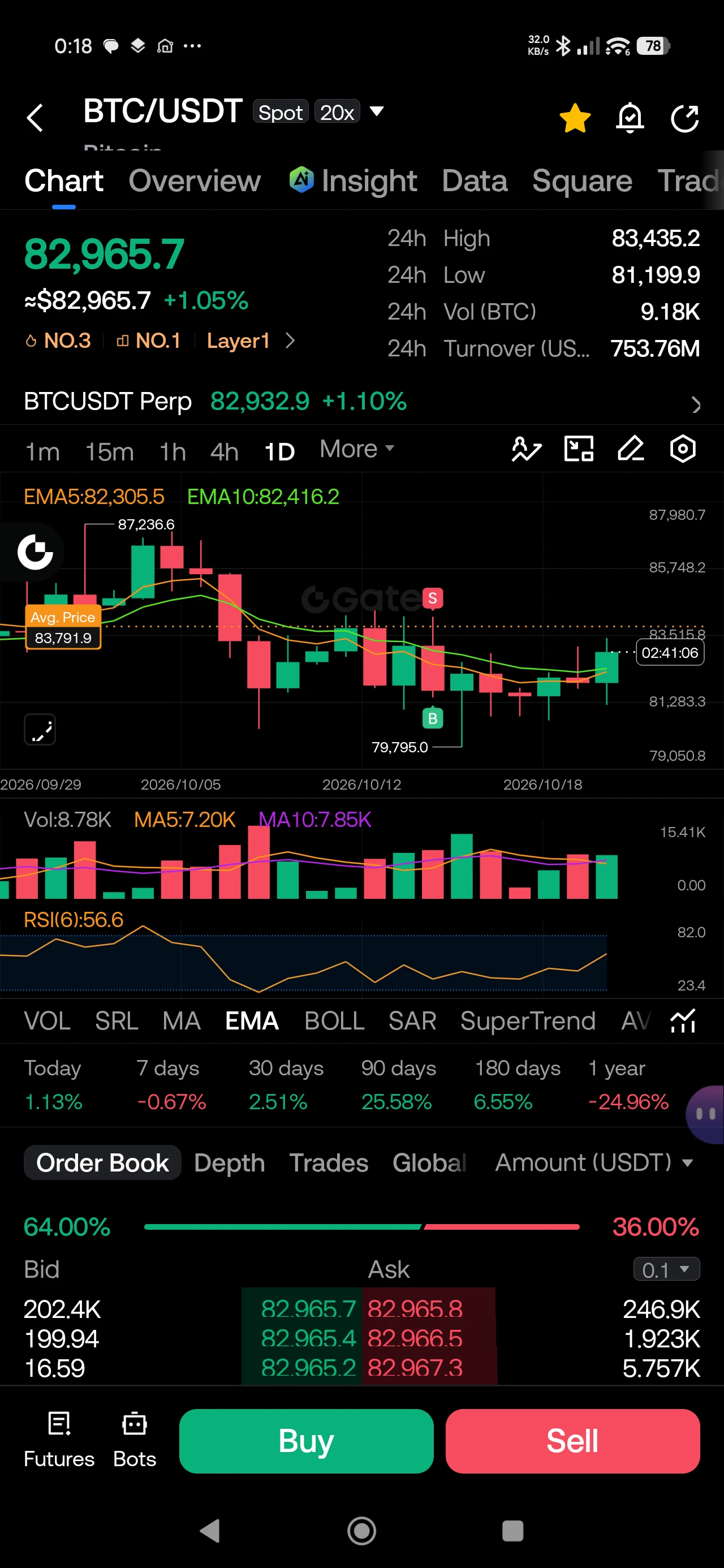724x1568 pixels.
Task: Open the BTCUSDT Perp chevron arrow
Action: (x=696, y=405)
